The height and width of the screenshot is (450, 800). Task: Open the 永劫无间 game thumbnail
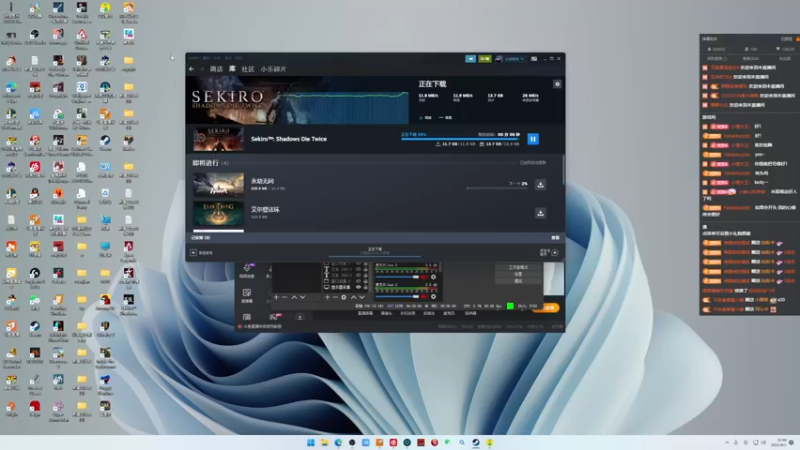click(x=218, y=184)
